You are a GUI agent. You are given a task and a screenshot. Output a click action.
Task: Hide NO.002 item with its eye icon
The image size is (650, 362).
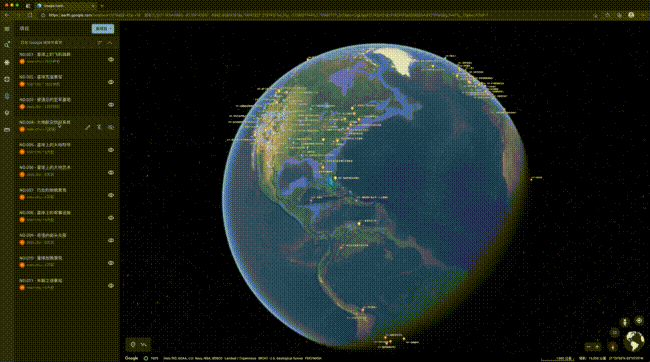[111, 82]
